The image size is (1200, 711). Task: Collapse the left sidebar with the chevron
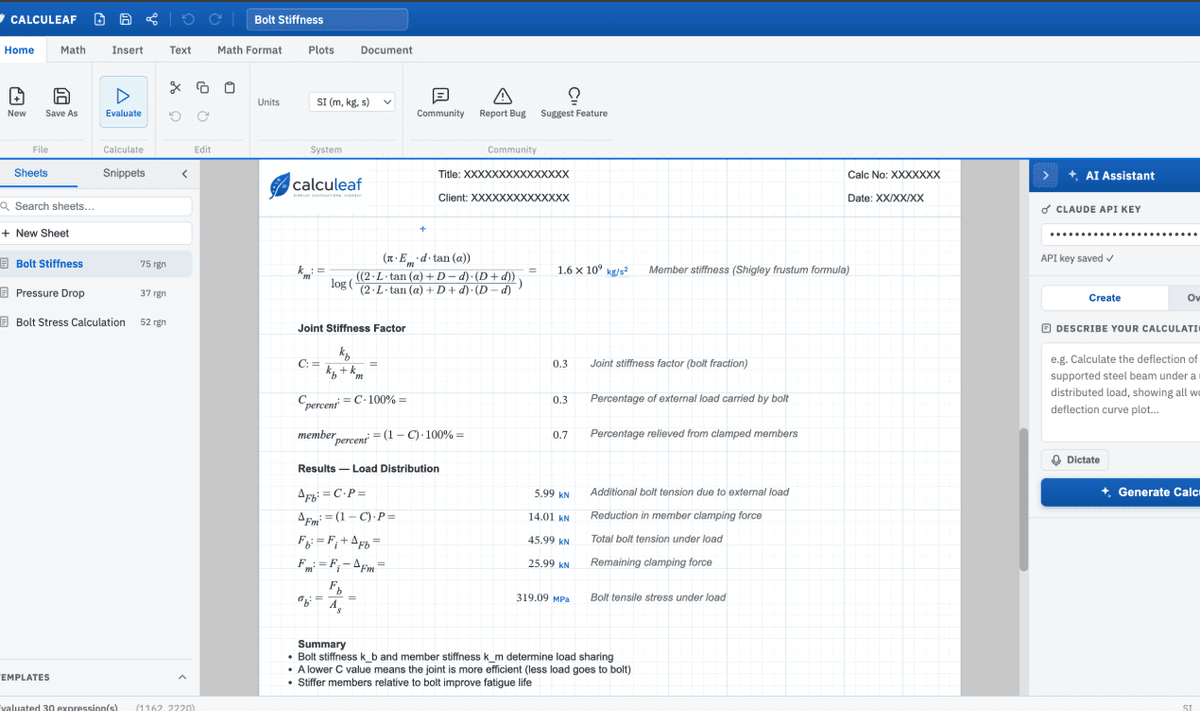(x=184, y=174)
